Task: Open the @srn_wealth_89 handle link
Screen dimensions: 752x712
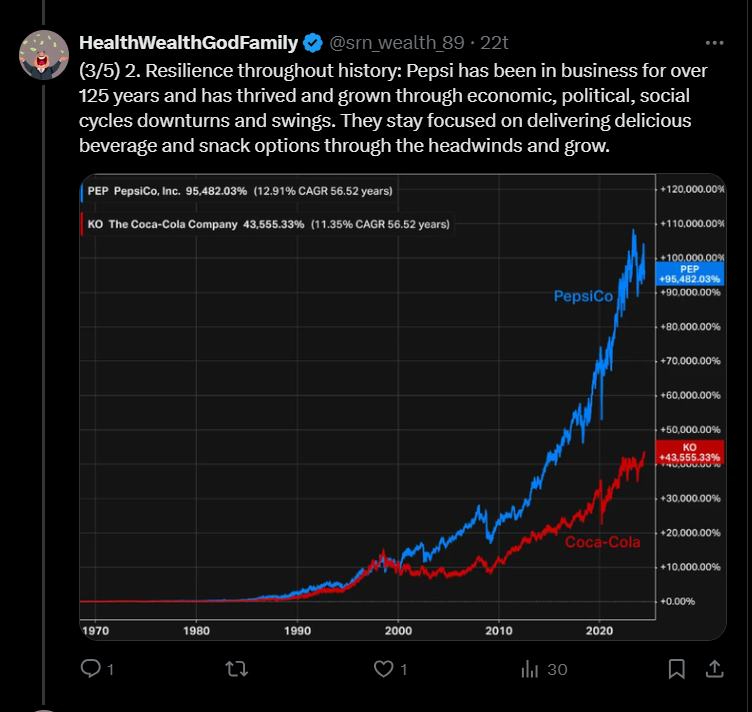Action: 397,43
